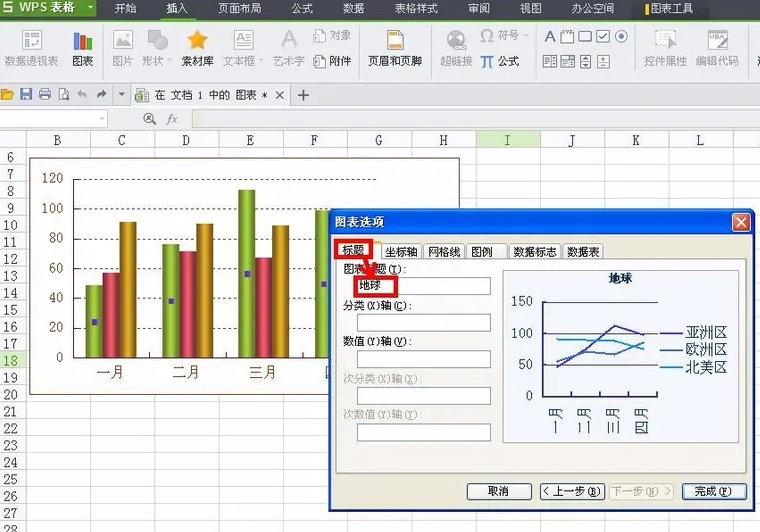Switch to the 页面布局 ribbon tab
This screenshot has height=532, width=760.
click(x=239, y=8)
